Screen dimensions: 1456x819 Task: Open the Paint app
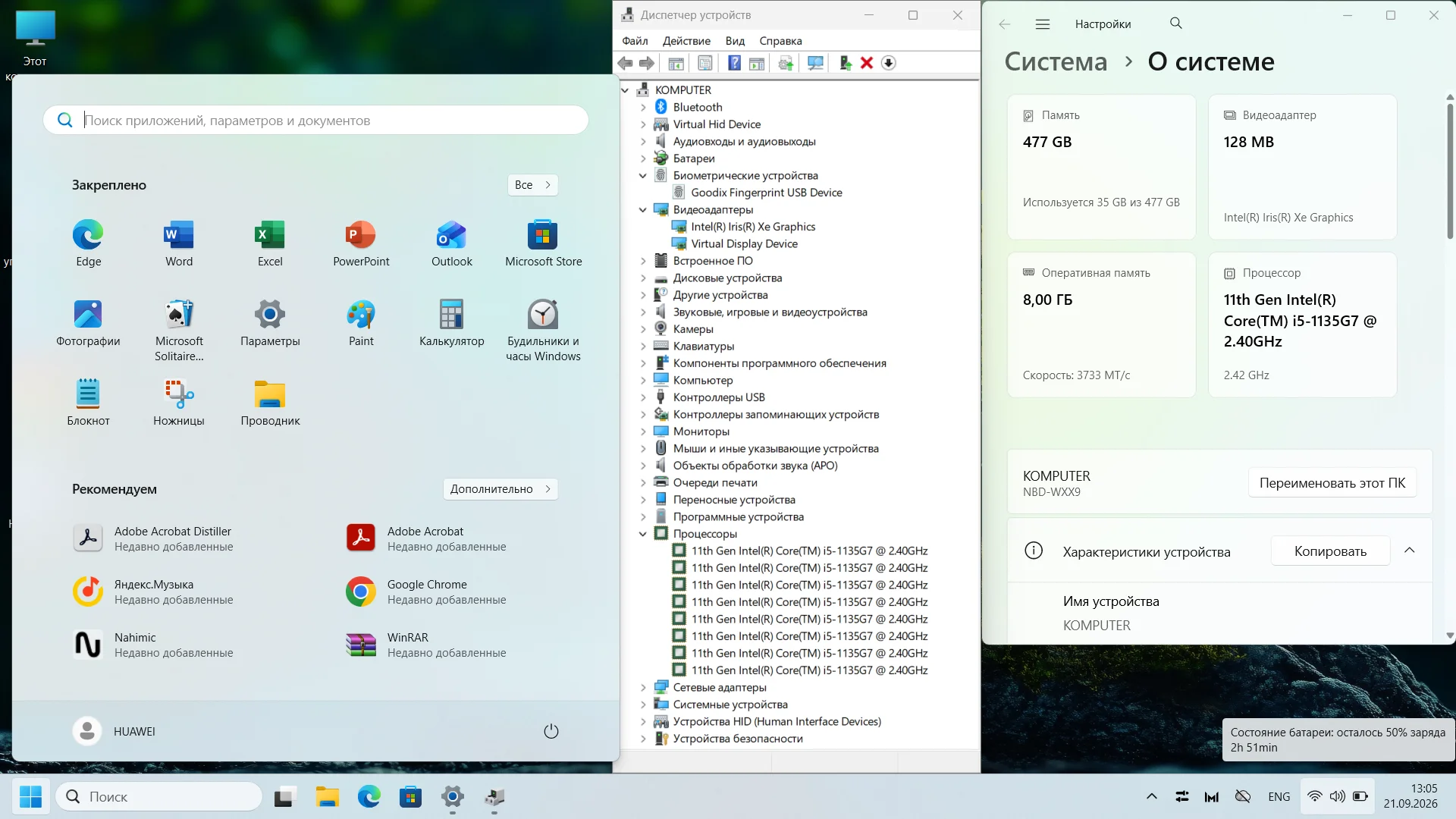[x=361, y=323]
